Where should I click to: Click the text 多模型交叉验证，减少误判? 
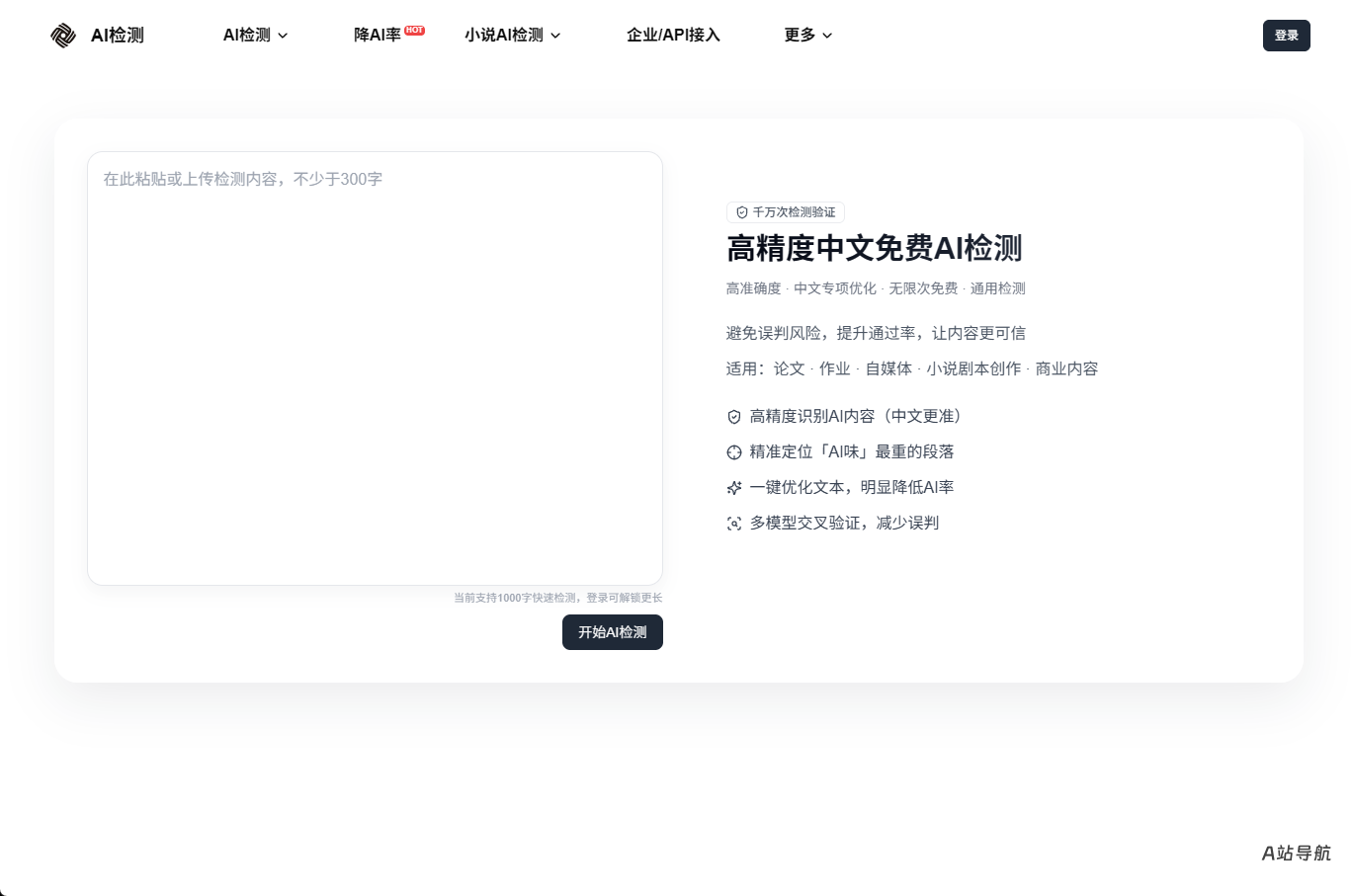(845, 524)
